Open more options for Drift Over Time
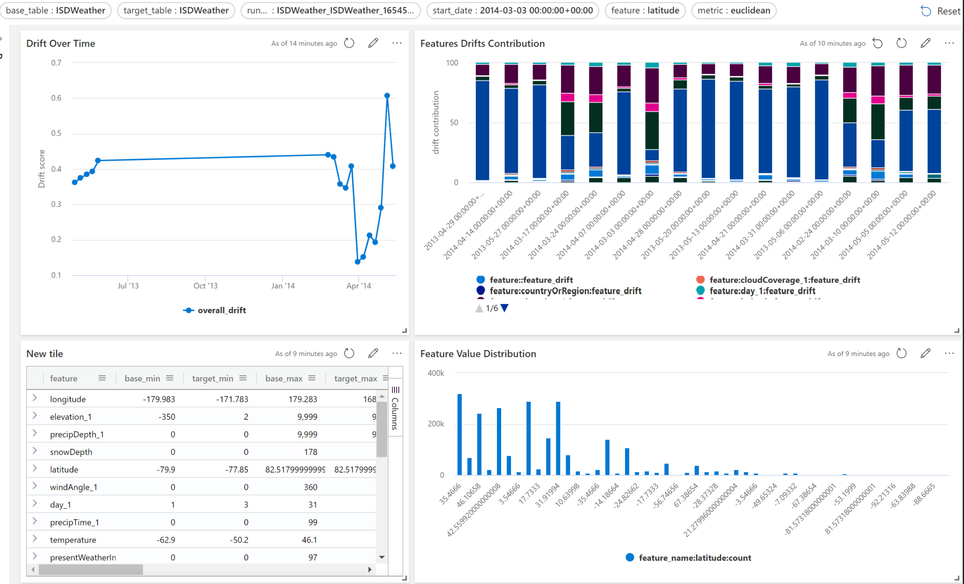Screen dimensions: 964x584 [397, 43]
